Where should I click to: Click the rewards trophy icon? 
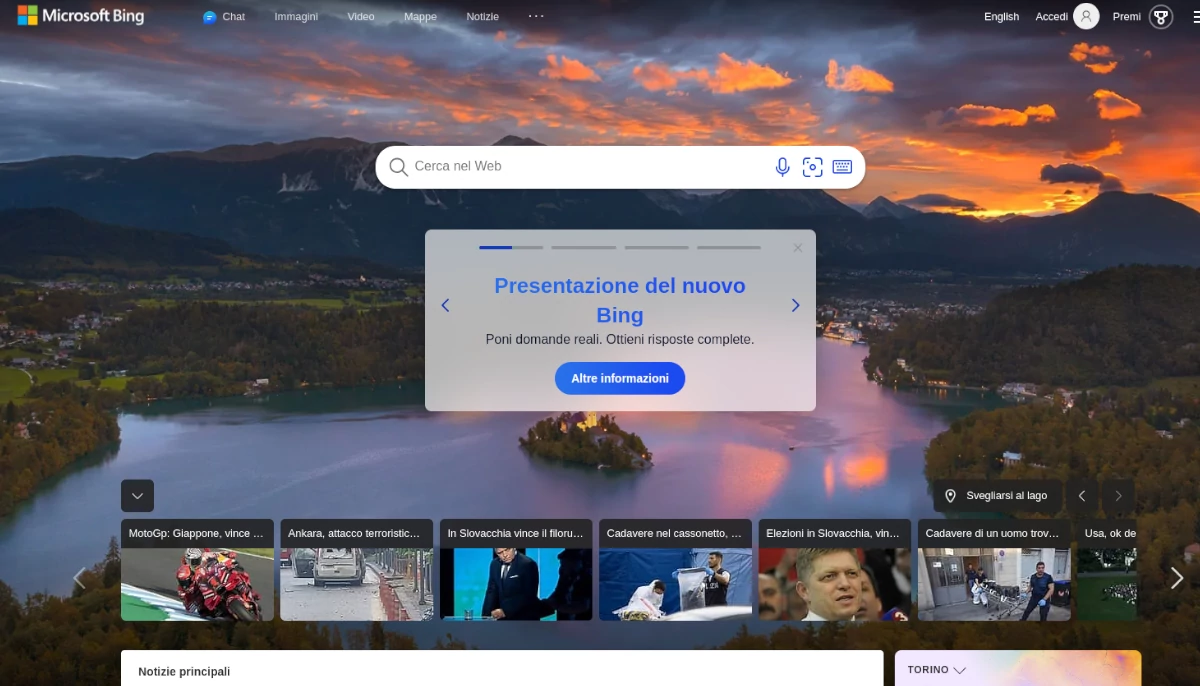click(x=1161, y=16)
